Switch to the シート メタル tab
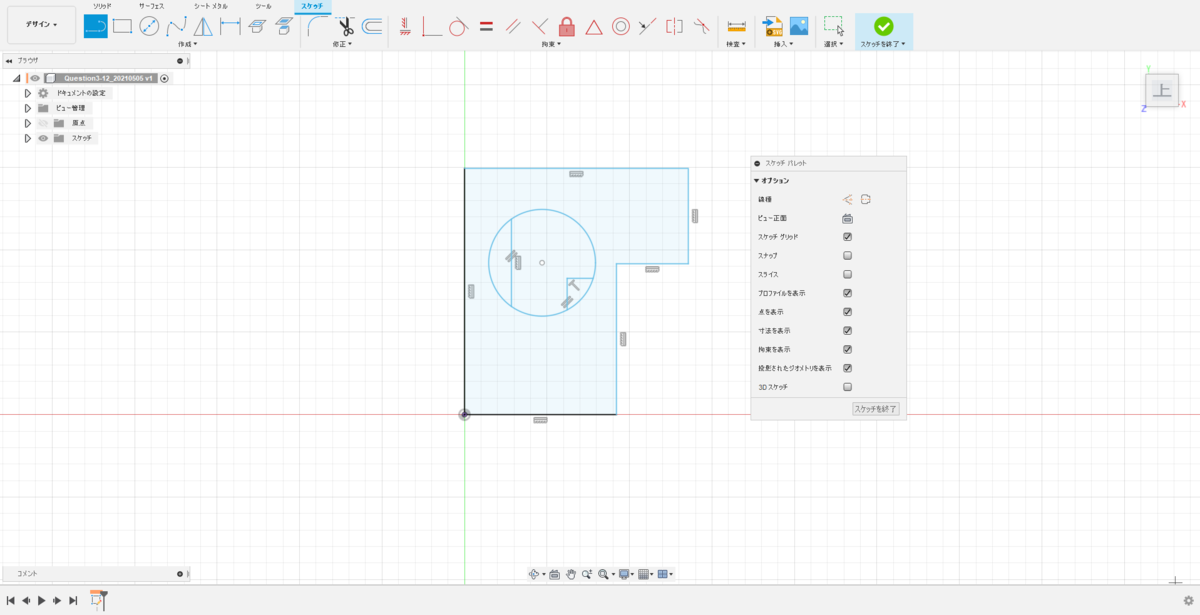 [x=211, y=6]
